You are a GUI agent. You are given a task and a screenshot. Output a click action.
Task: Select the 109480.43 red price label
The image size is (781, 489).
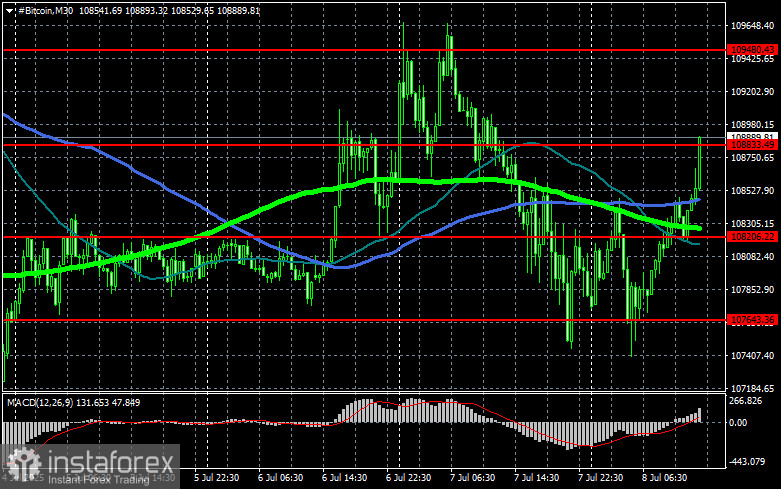[x=752, y=50]
